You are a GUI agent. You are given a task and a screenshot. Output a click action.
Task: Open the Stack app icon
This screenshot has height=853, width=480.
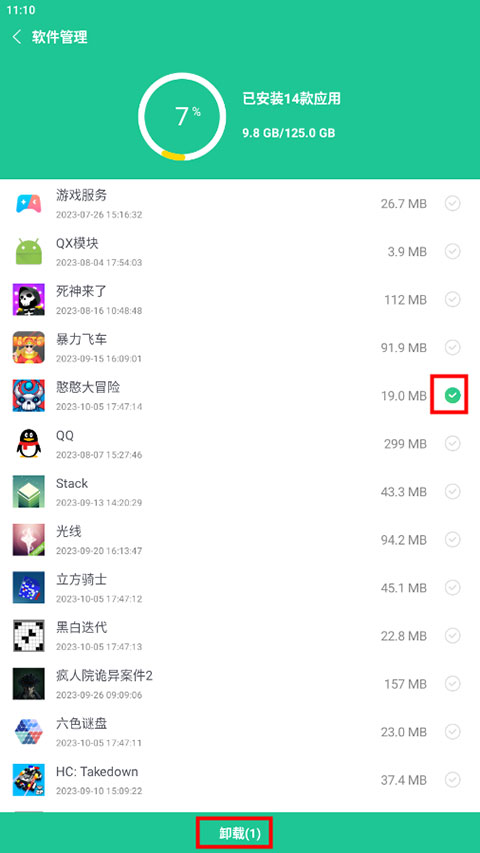[28, 492]
